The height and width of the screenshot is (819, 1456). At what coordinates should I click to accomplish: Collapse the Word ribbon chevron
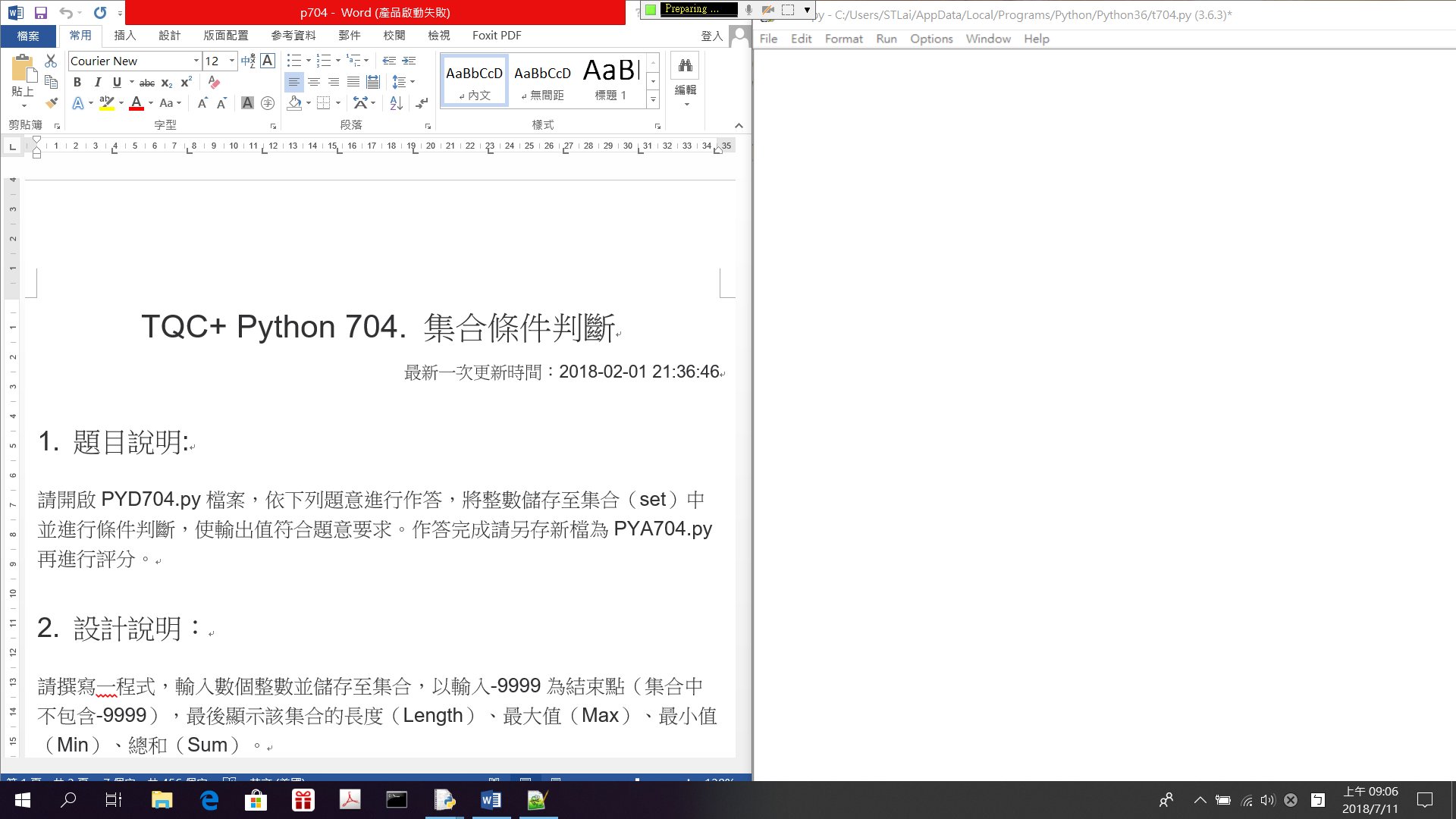pos(739,126)
